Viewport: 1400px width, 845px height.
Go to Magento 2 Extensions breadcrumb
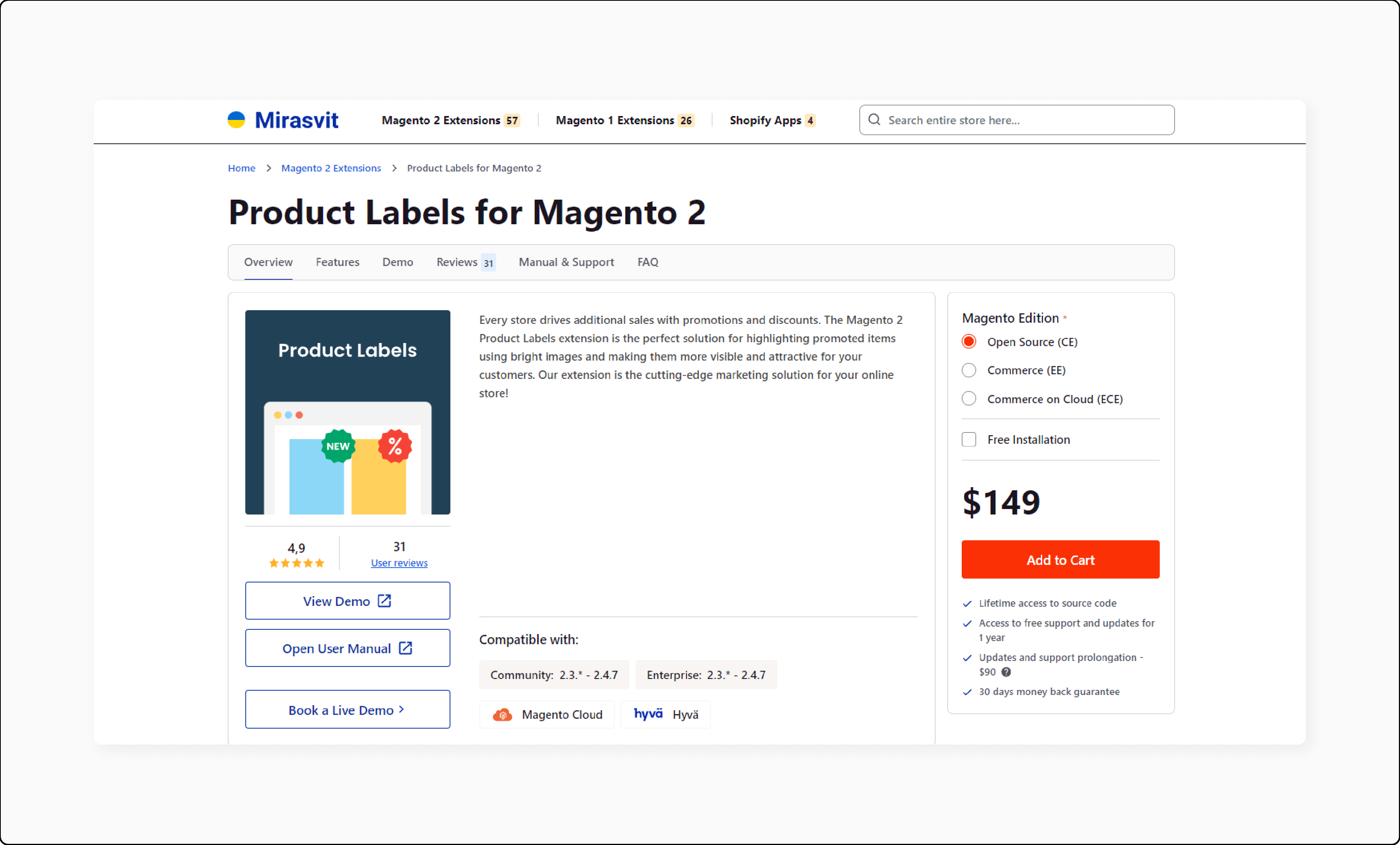tap(331, 168)
